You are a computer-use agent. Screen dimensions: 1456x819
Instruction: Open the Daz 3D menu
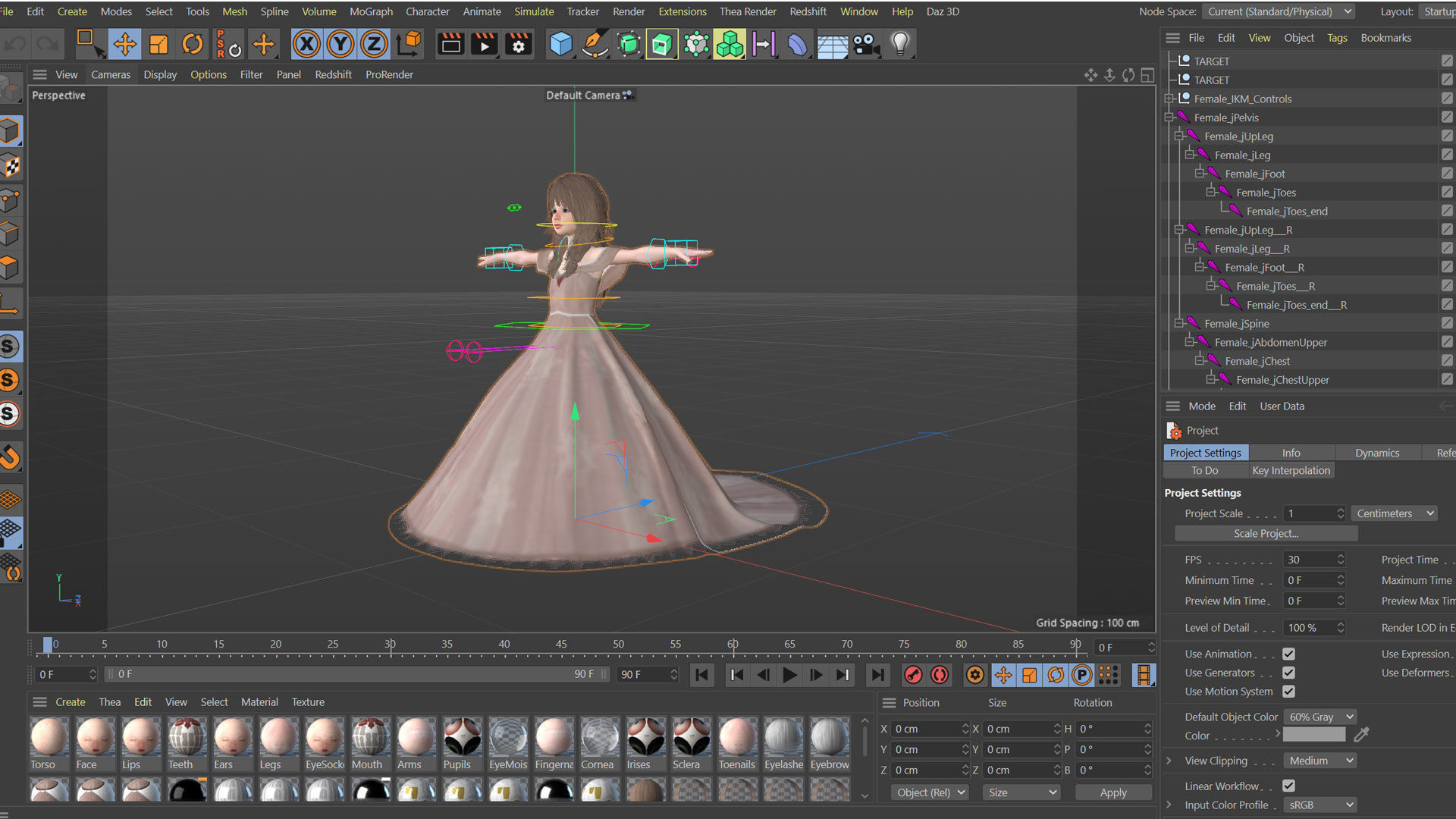coord(943,11)
